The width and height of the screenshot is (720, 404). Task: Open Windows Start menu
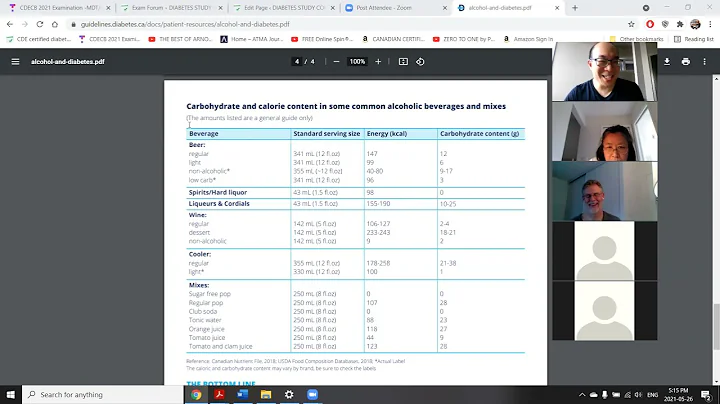click(x=11, y=394)
